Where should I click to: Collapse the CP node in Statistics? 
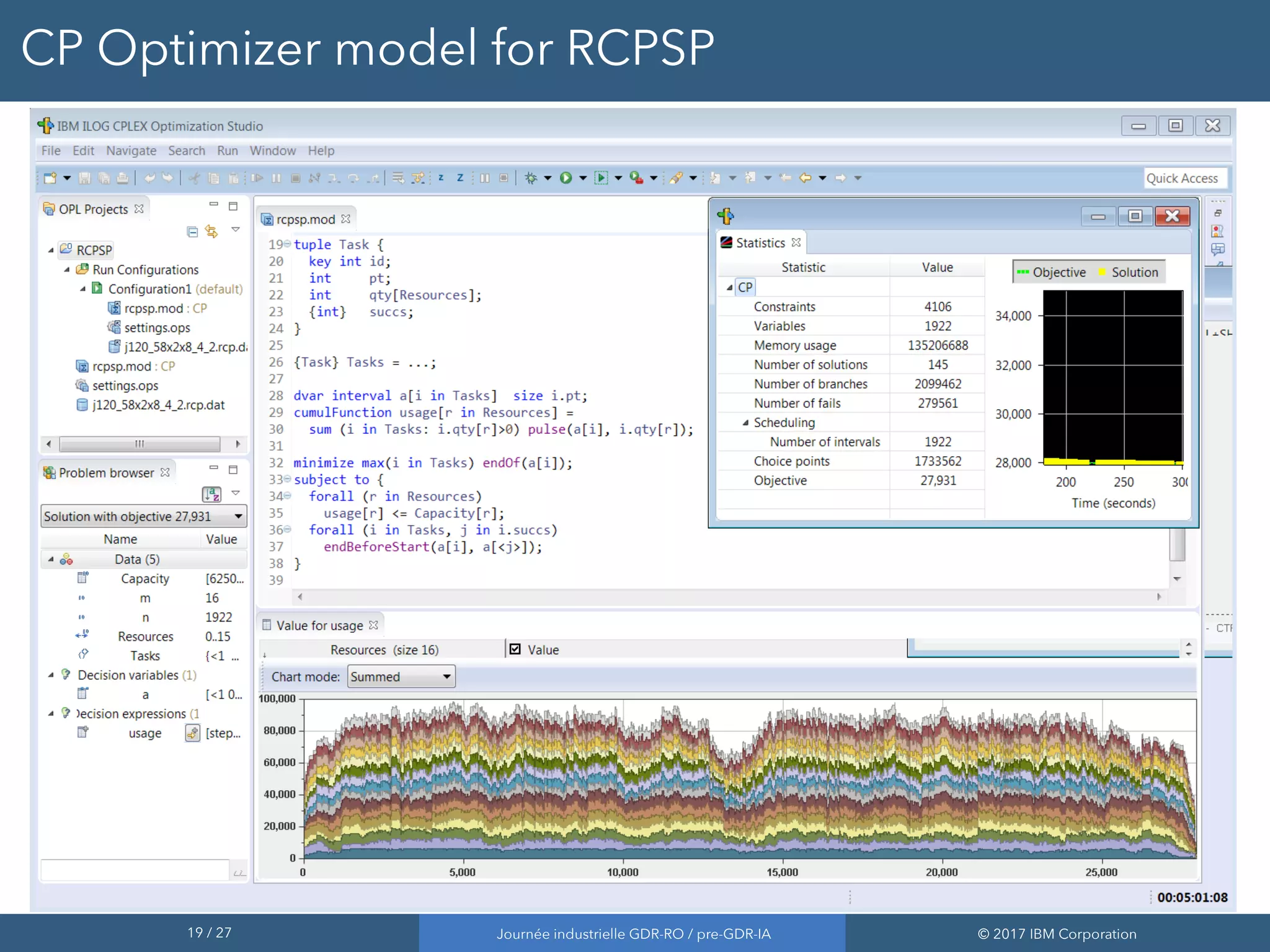[730, 288]
